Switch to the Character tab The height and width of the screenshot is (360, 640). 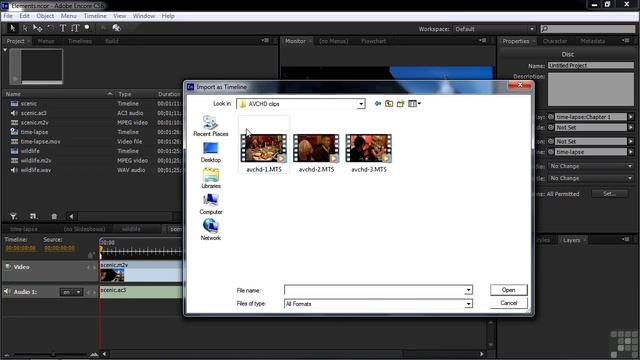click(x=555, y=41)
